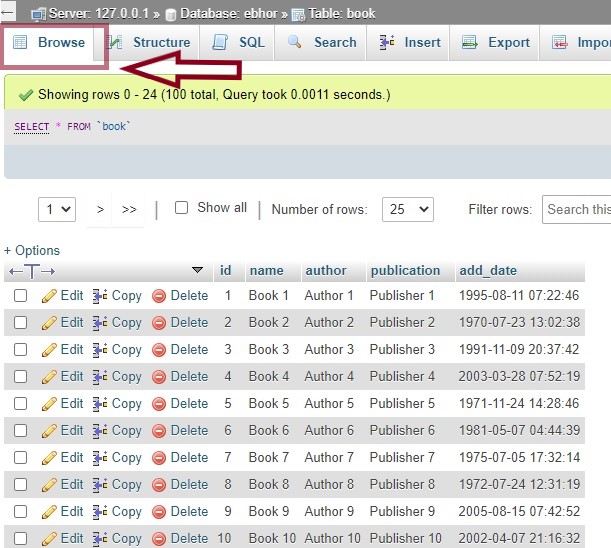
Task: Click the Edit link for Book 6
Action: (72, 430)
